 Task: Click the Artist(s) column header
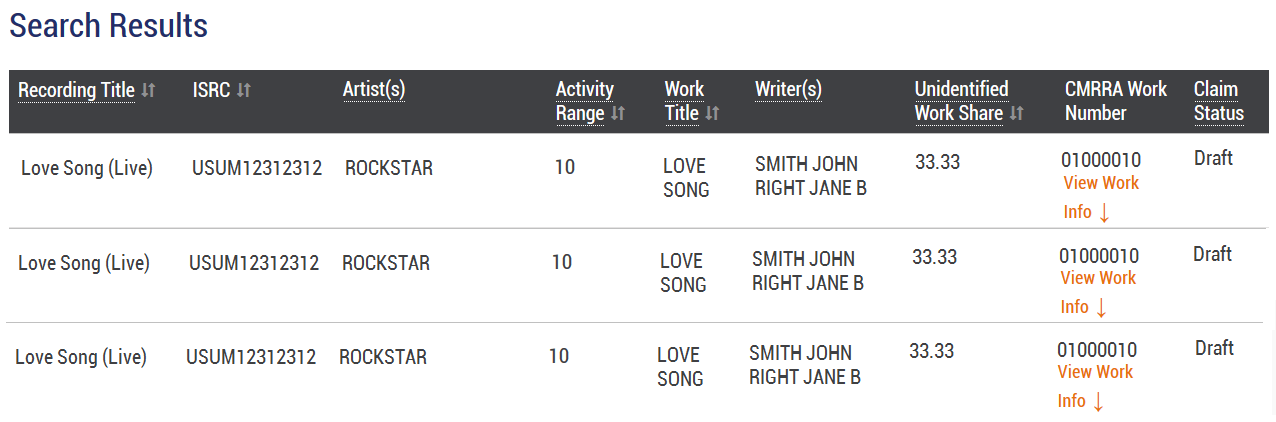click(374, 90)
